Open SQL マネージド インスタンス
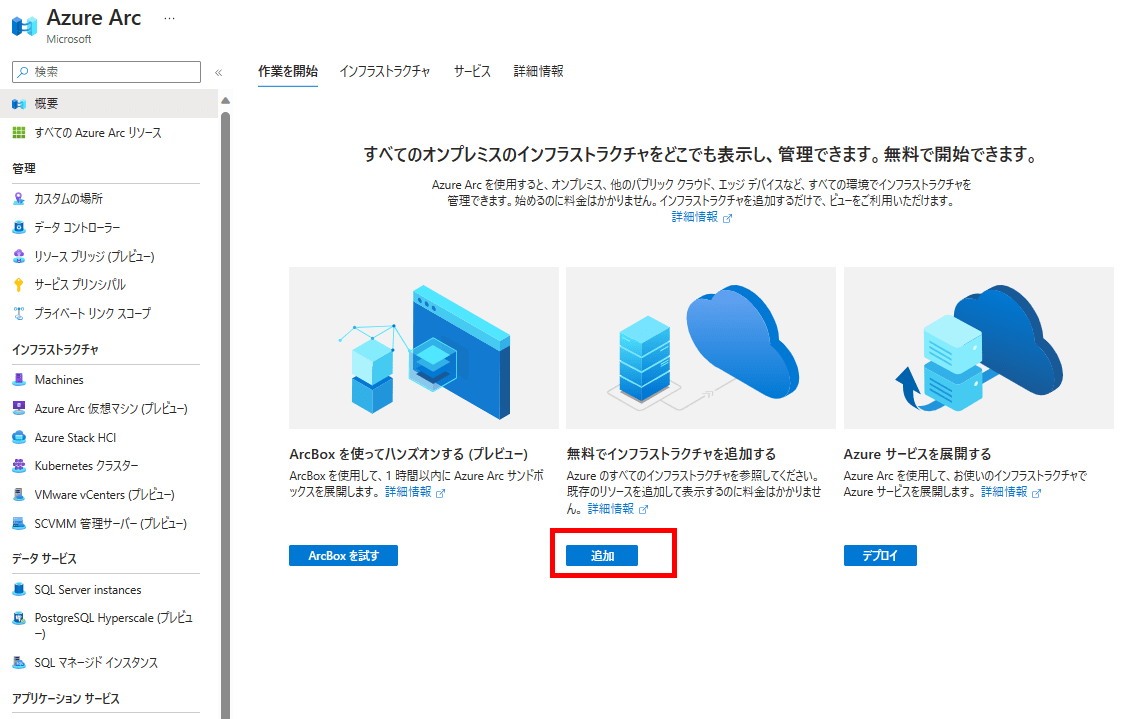Screen dimensions: 1138x719 96,662
